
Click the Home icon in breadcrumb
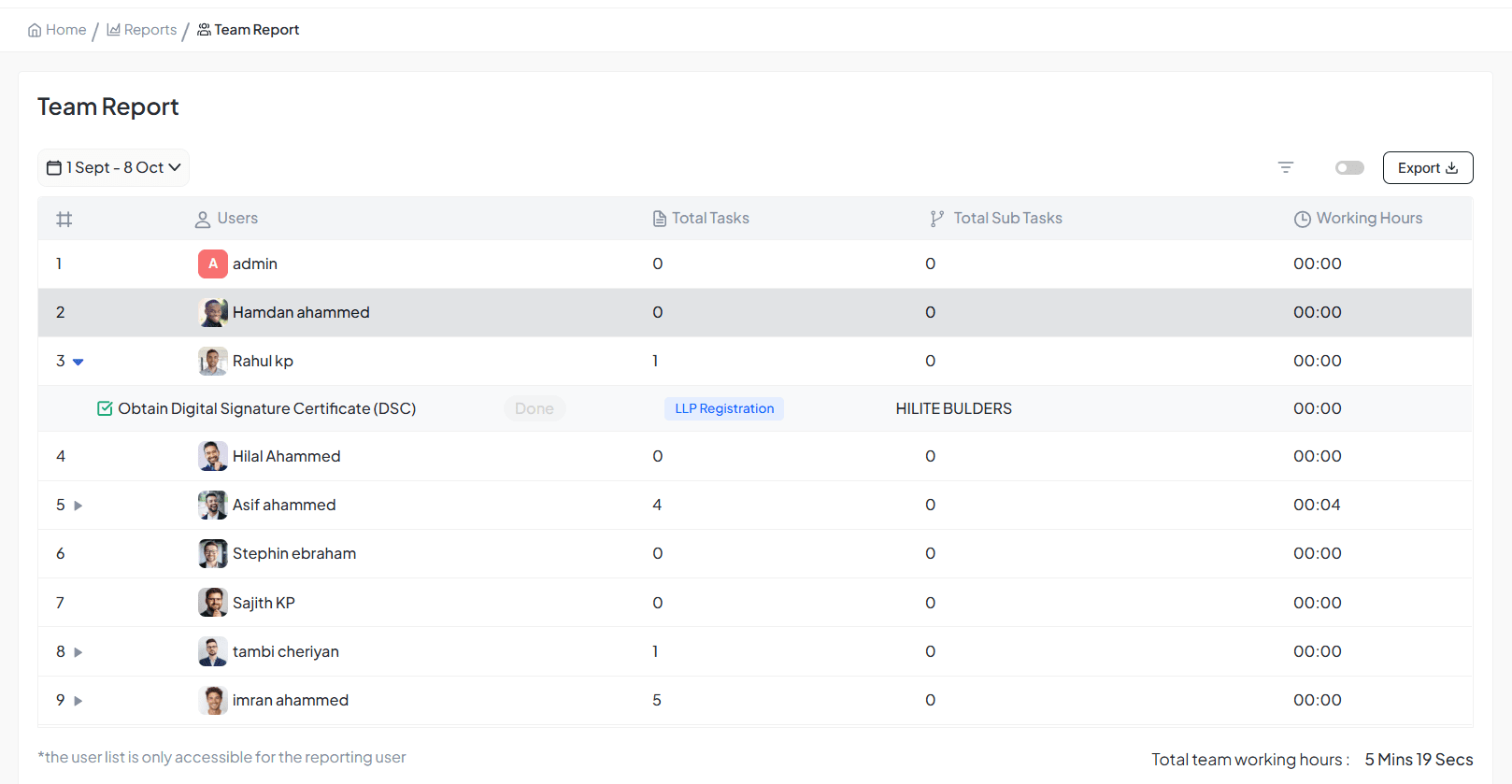click(35, 30)
